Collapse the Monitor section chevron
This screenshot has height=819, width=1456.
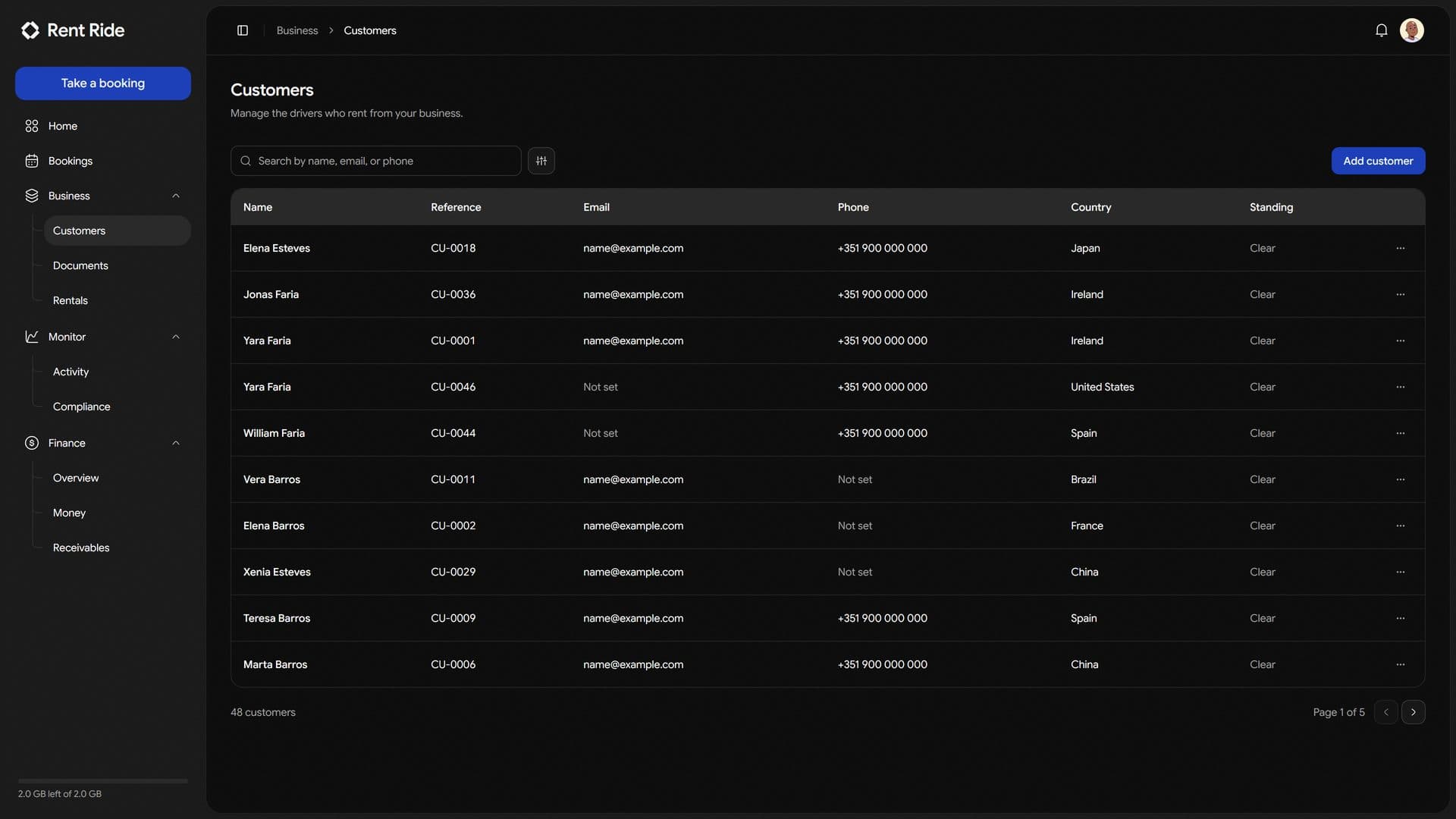(176, 337)
